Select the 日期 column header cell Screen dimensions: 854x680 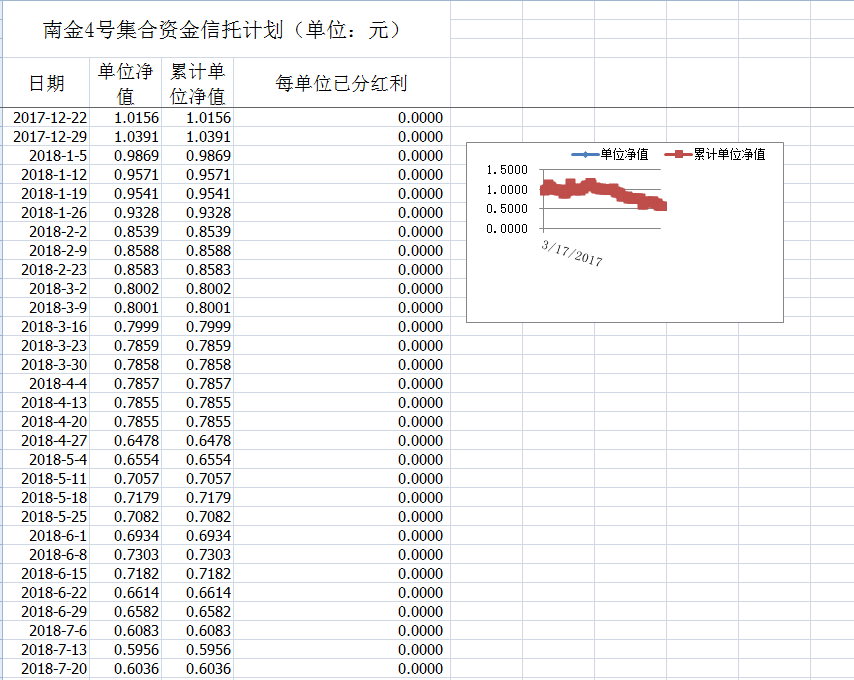click(46, 83)
